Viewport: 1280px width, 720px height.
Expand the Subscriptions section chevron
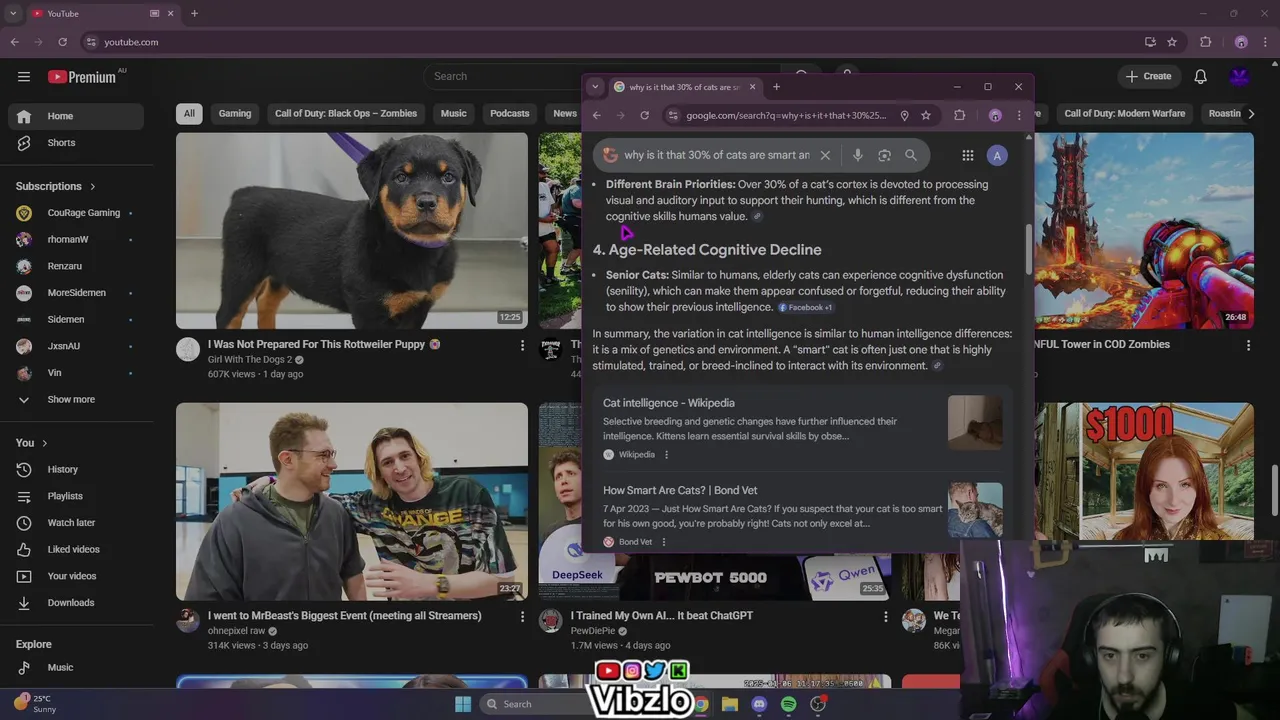pyautogui.click(x=93, y=186)
